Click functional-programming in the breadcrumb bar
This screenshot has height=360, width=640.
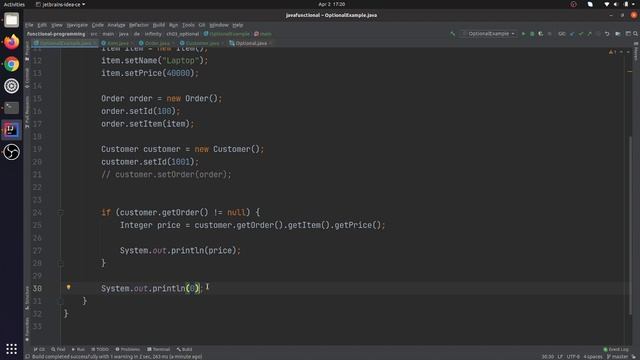tap(56, 34)
